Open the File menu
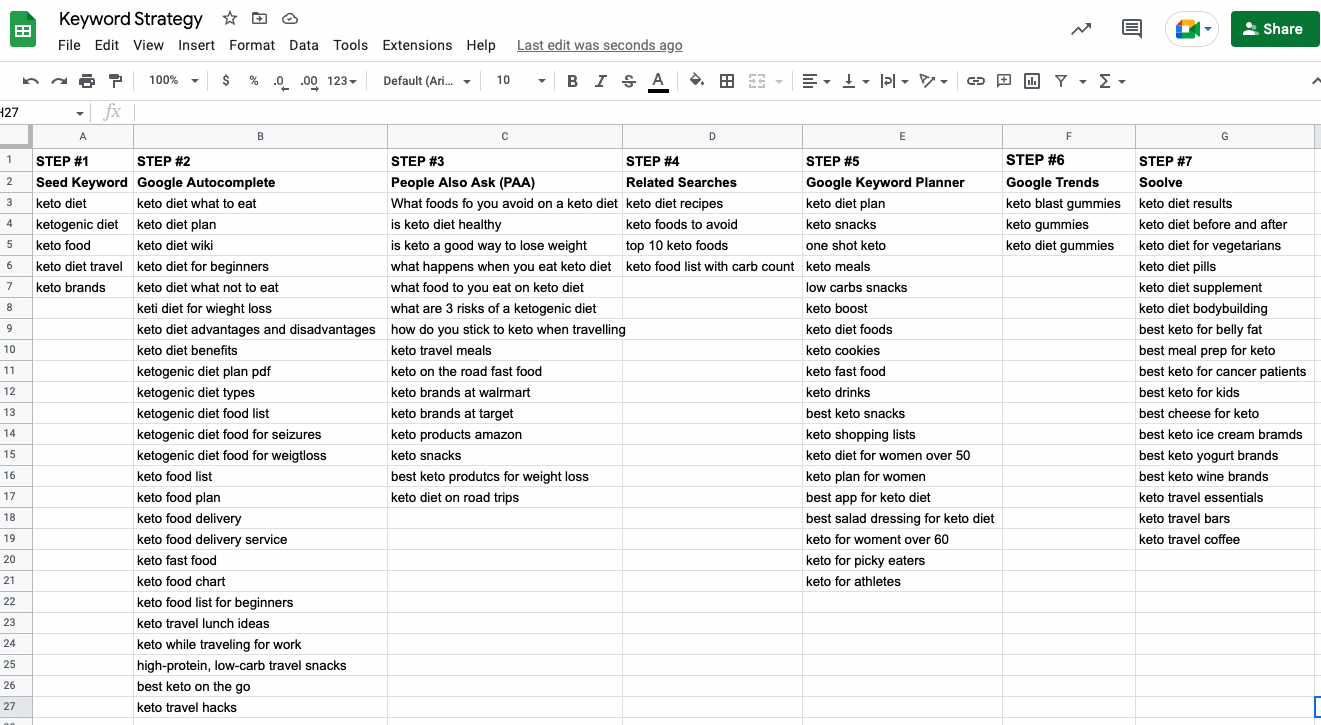Viewport: 1321px width, 725px height. tap(69, 45)
